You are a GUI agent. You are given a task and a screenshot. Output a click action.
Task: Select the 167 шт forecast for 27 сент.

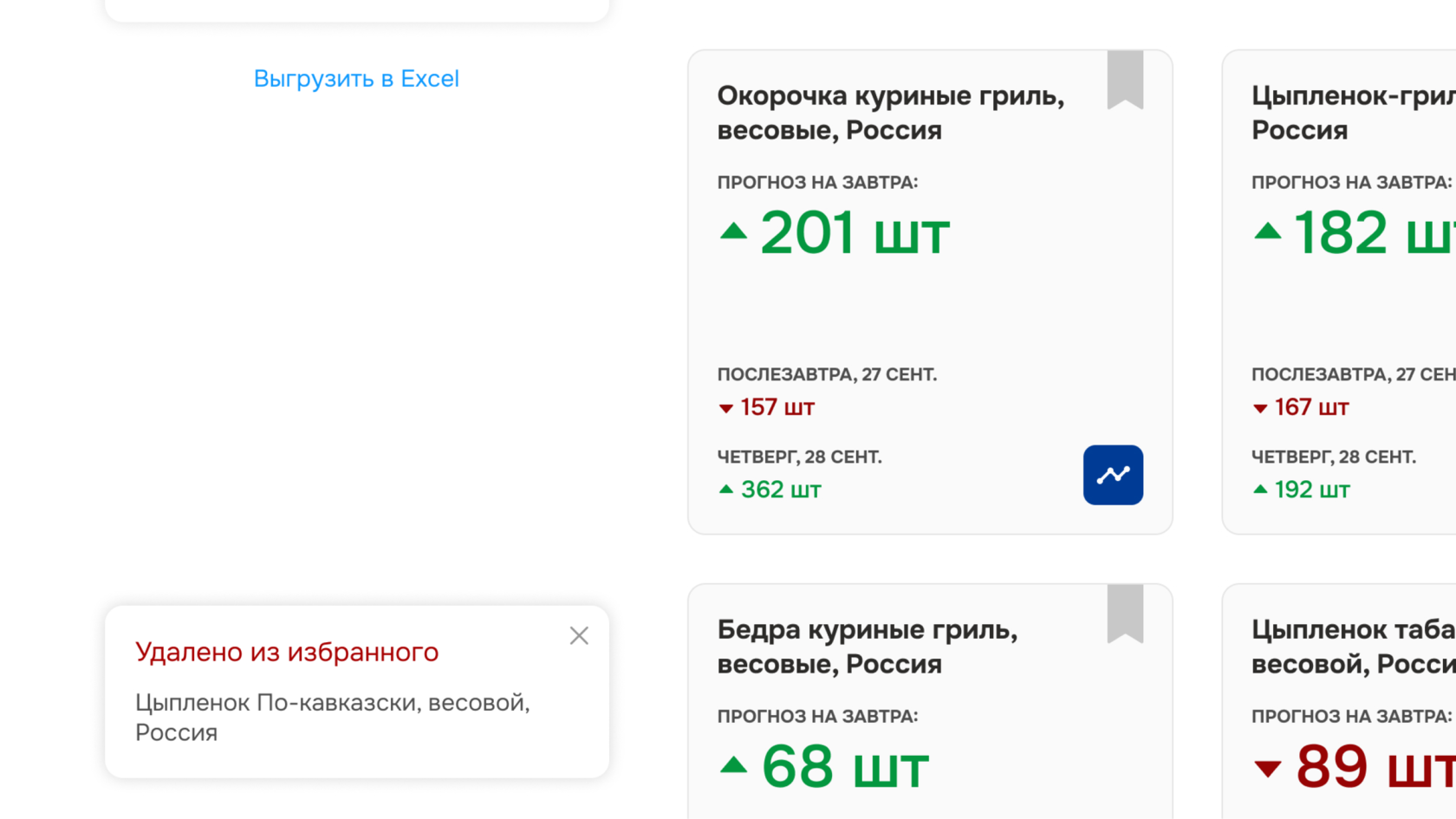pos(1311,407)
